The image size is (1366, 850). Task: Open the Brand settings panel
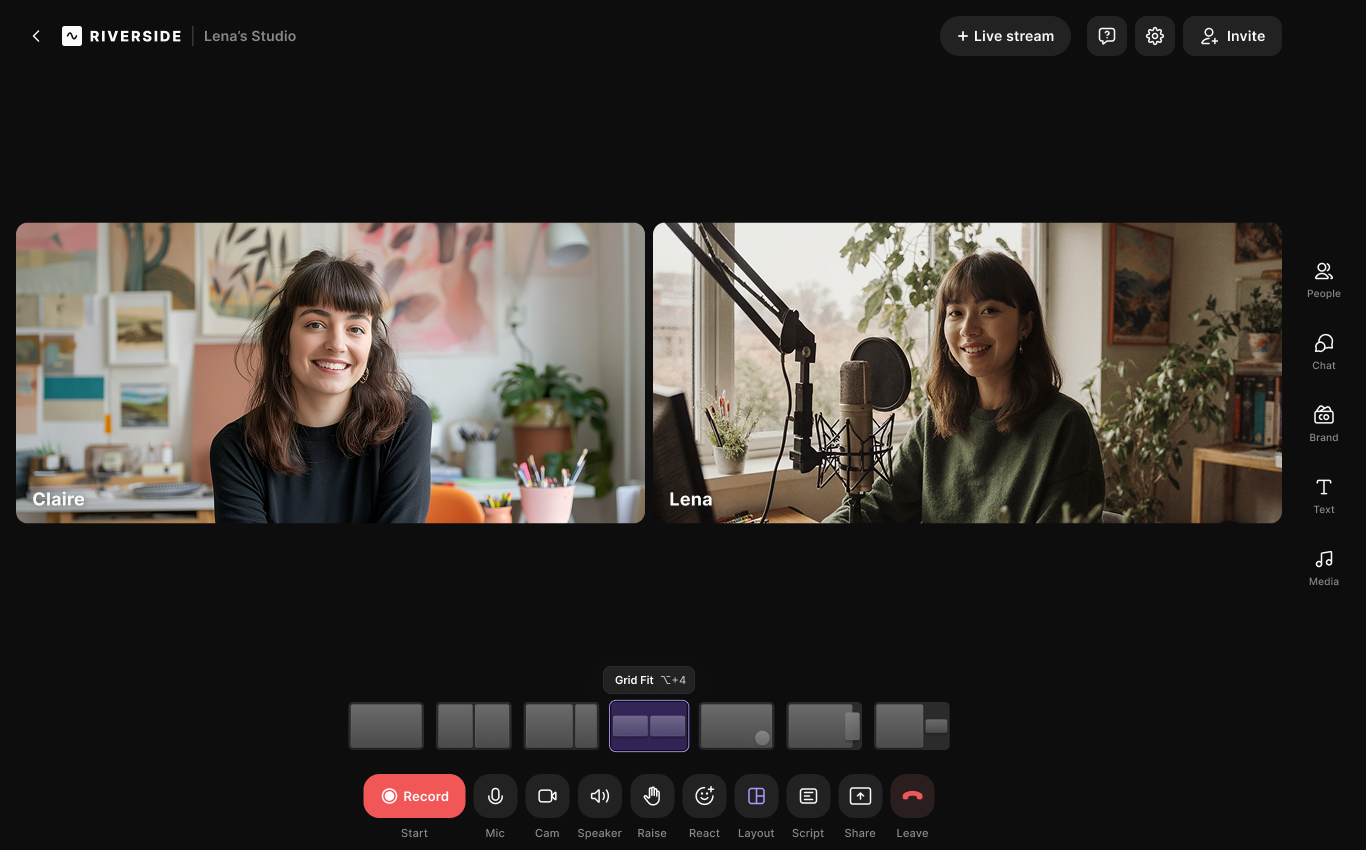coord(1323,422)
